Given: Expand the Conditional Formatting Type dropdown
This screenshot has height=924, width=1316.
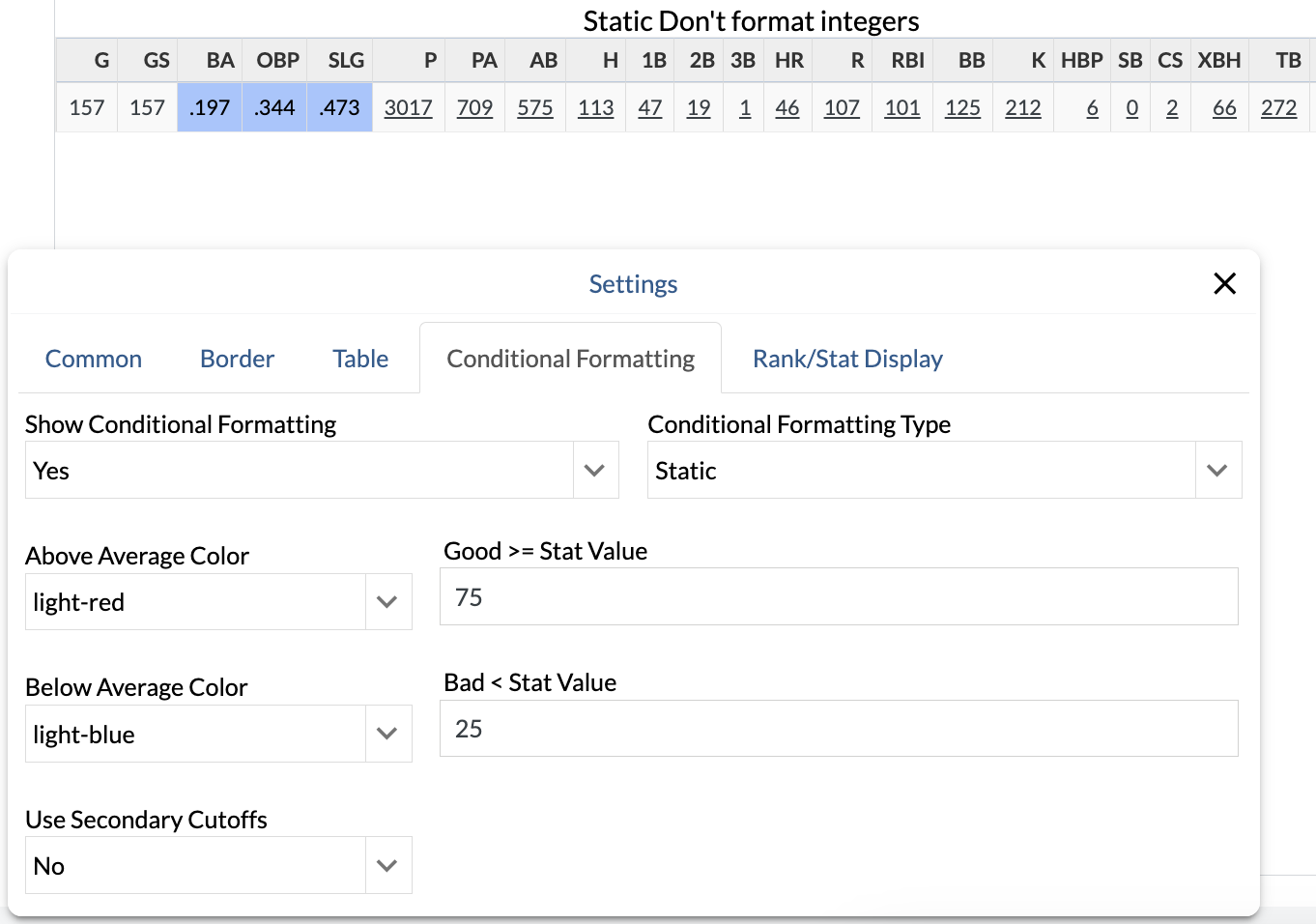Looking at the screenshot, I should click(x=943, y=471).
